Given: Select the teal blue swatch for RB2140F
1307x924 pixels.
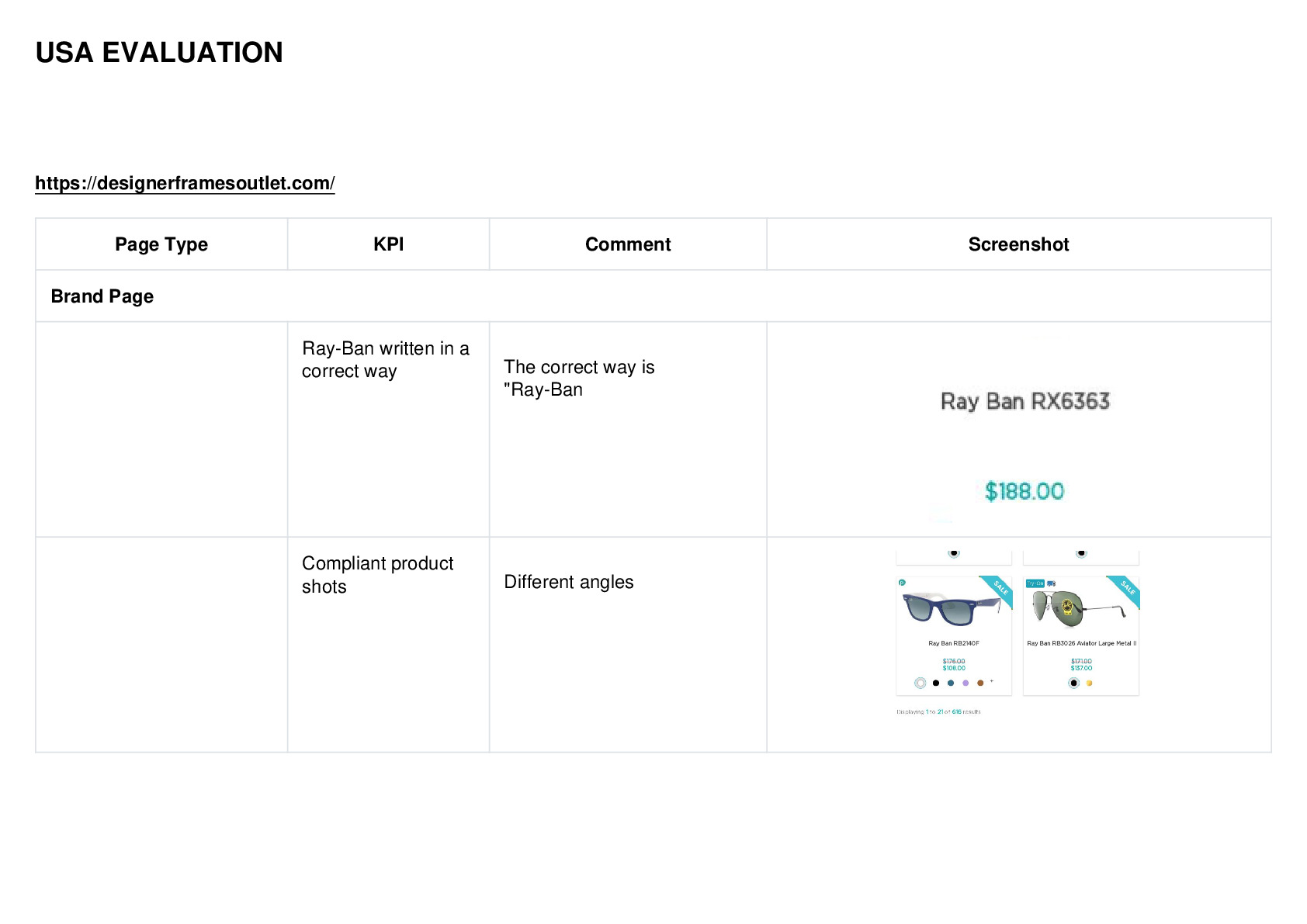Looking at the screenshot, I should [951, 683].
